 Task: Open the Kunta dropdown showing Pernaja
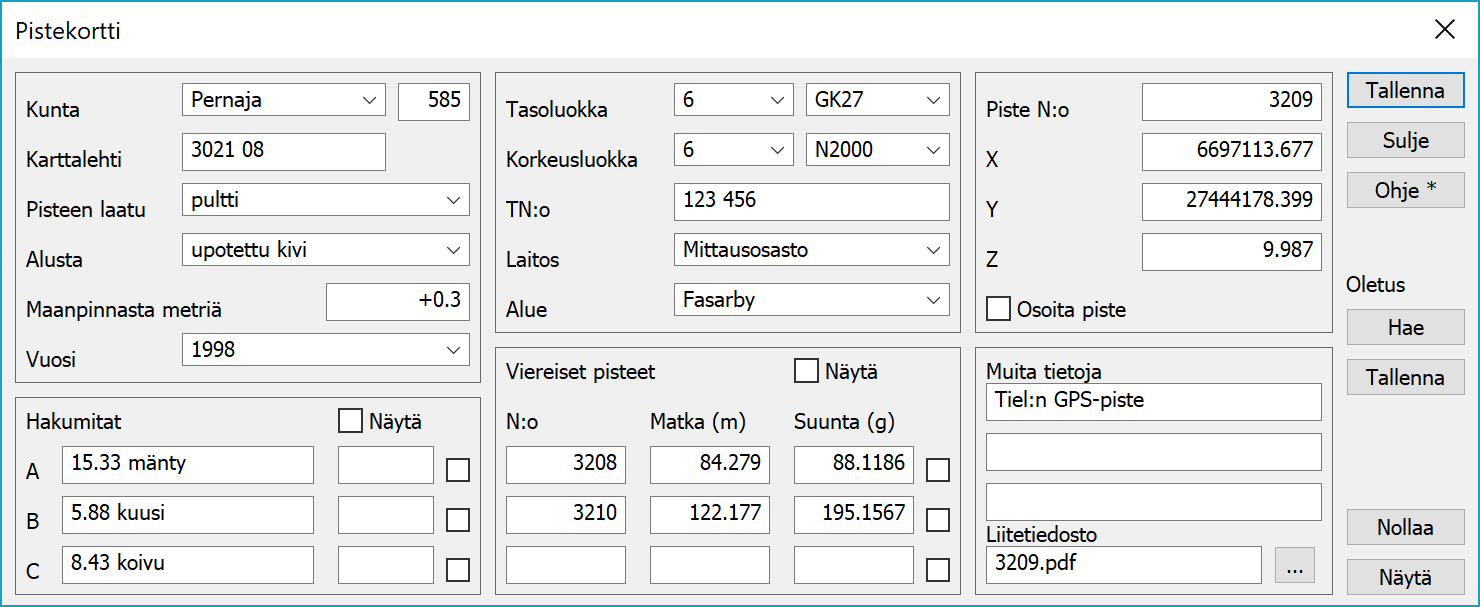click(x=284, y=100)
